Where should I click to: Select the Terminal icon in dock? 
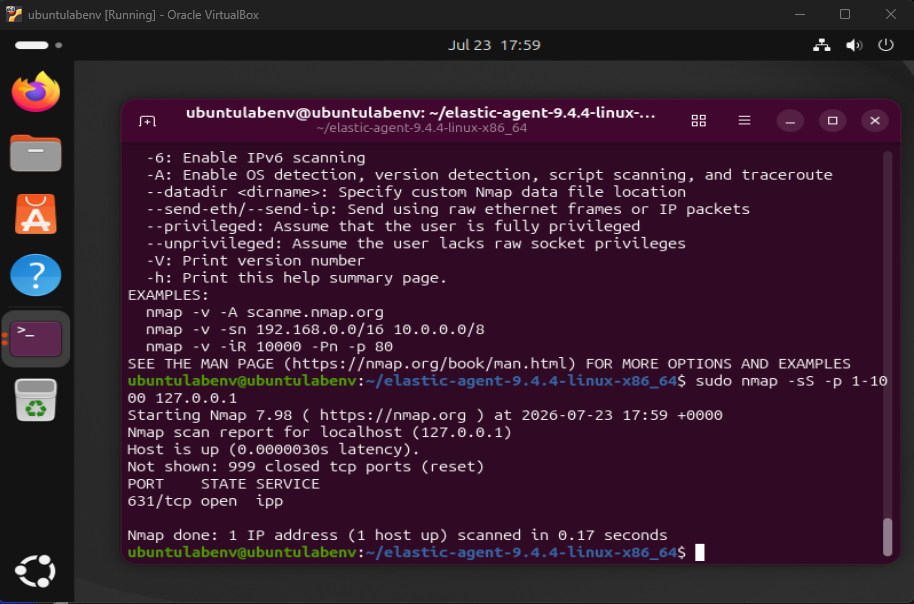[x=36, y=339]
